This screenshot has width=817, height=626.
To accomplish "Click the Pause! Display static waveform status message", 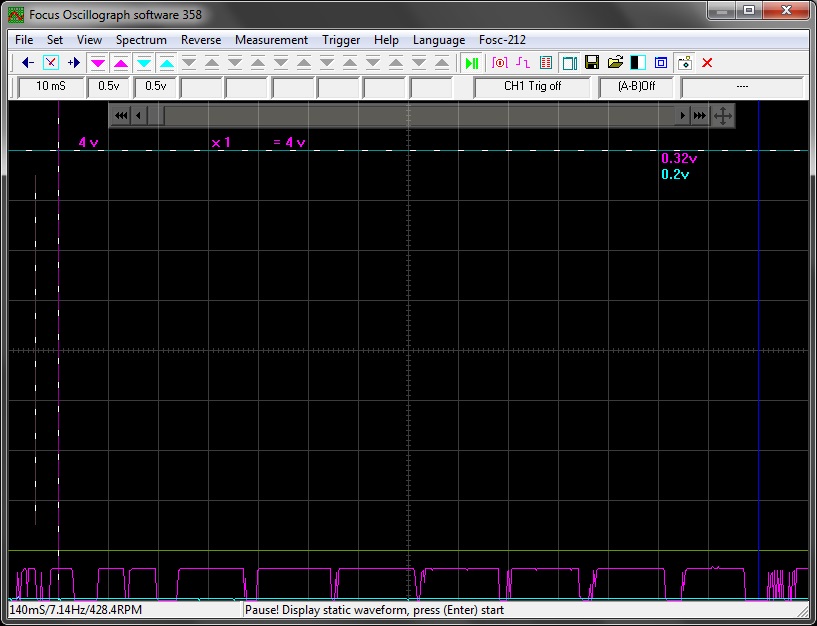I will tap(374, 610).
